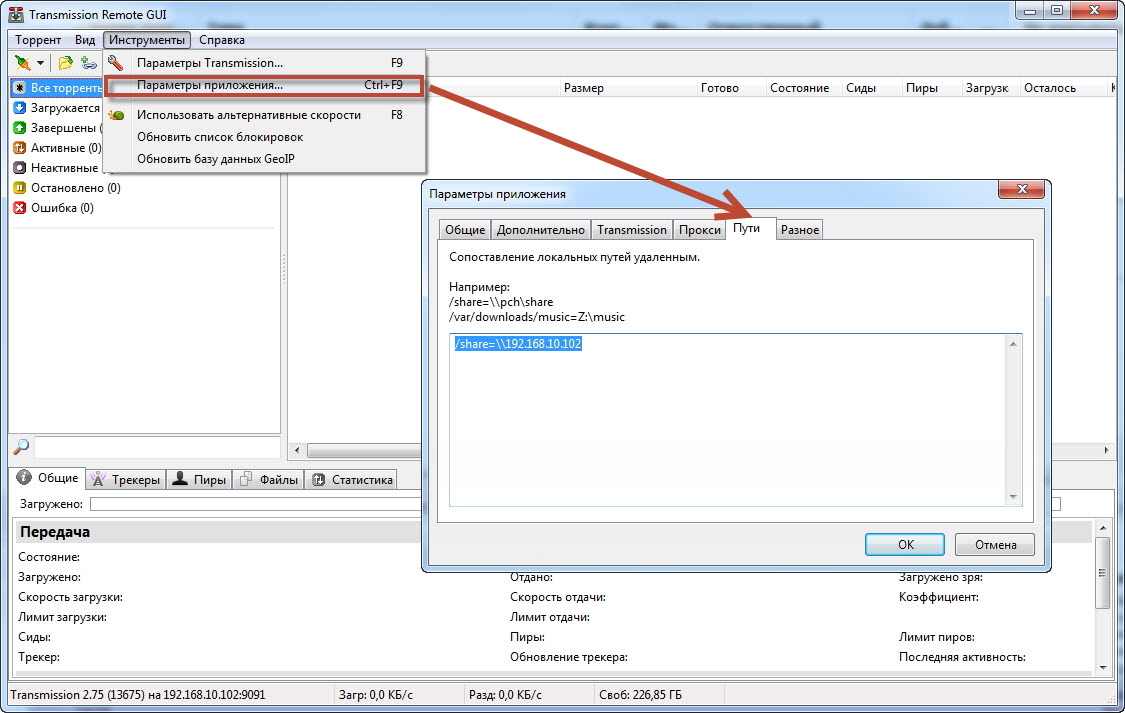Screen dimensions: 1125x713
Task: Click the path text area scroll down arrow
Action: tap(1014, 496)
